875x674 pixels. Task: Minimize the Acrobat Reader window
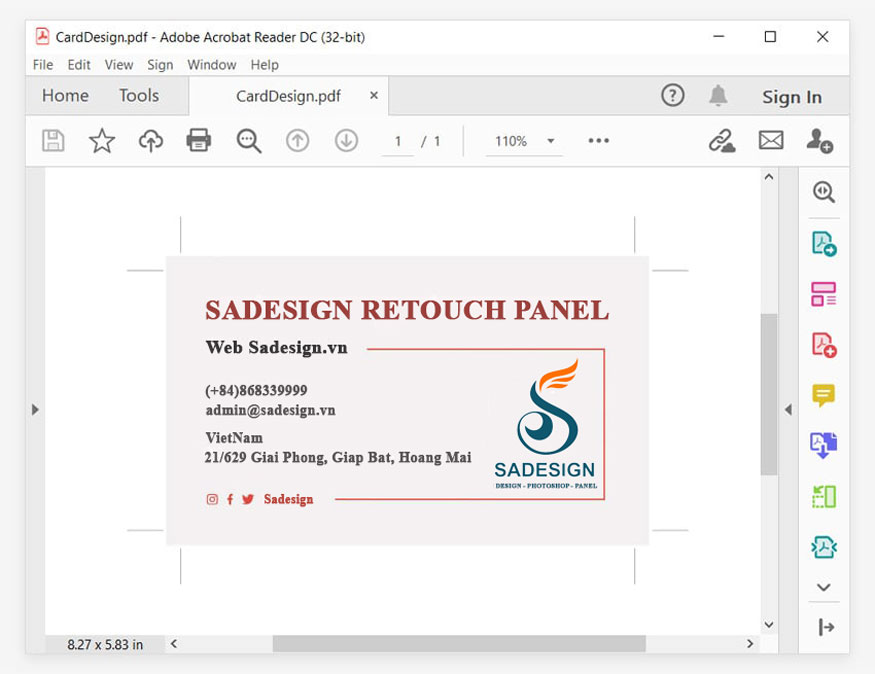coord(719,36)
